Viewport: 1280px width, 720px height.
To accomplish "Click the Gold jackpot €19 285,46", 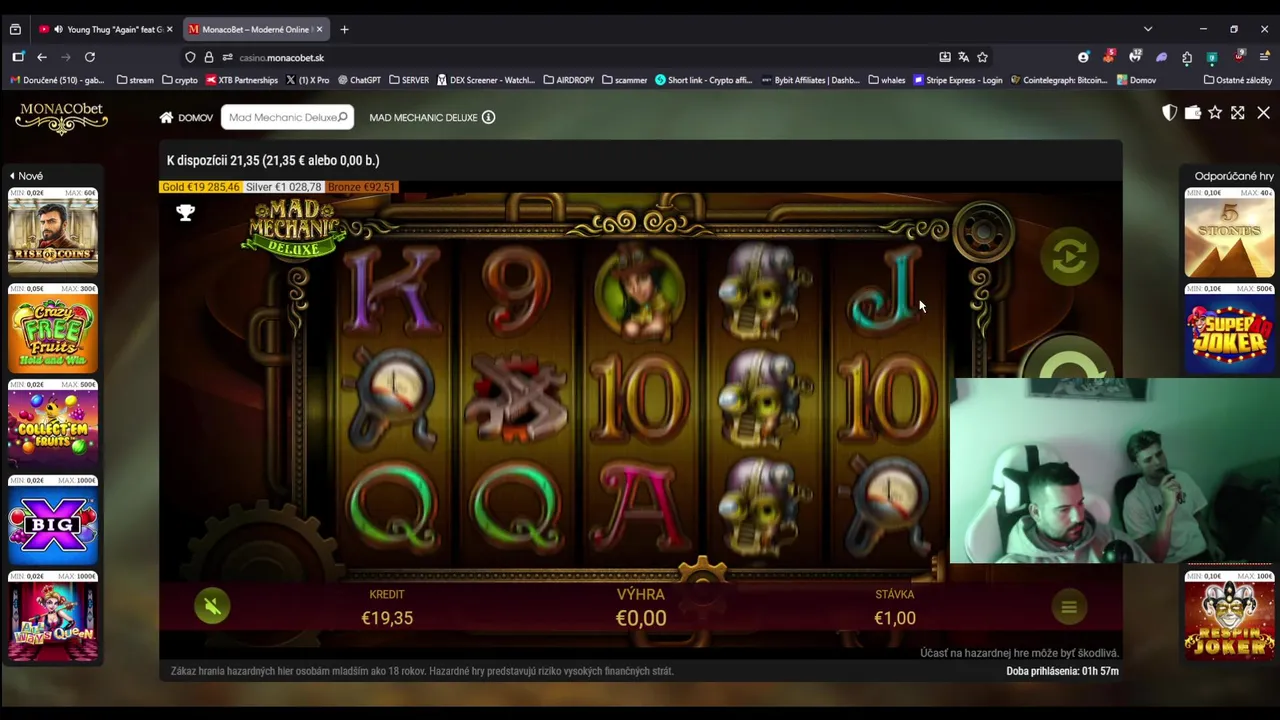I will [201, 187].
